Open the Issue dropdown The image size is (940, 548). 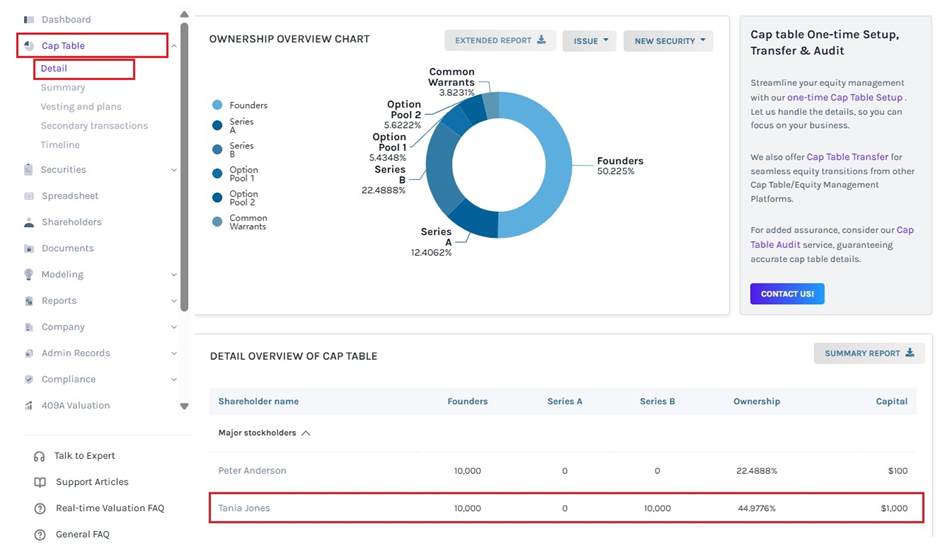589,41
